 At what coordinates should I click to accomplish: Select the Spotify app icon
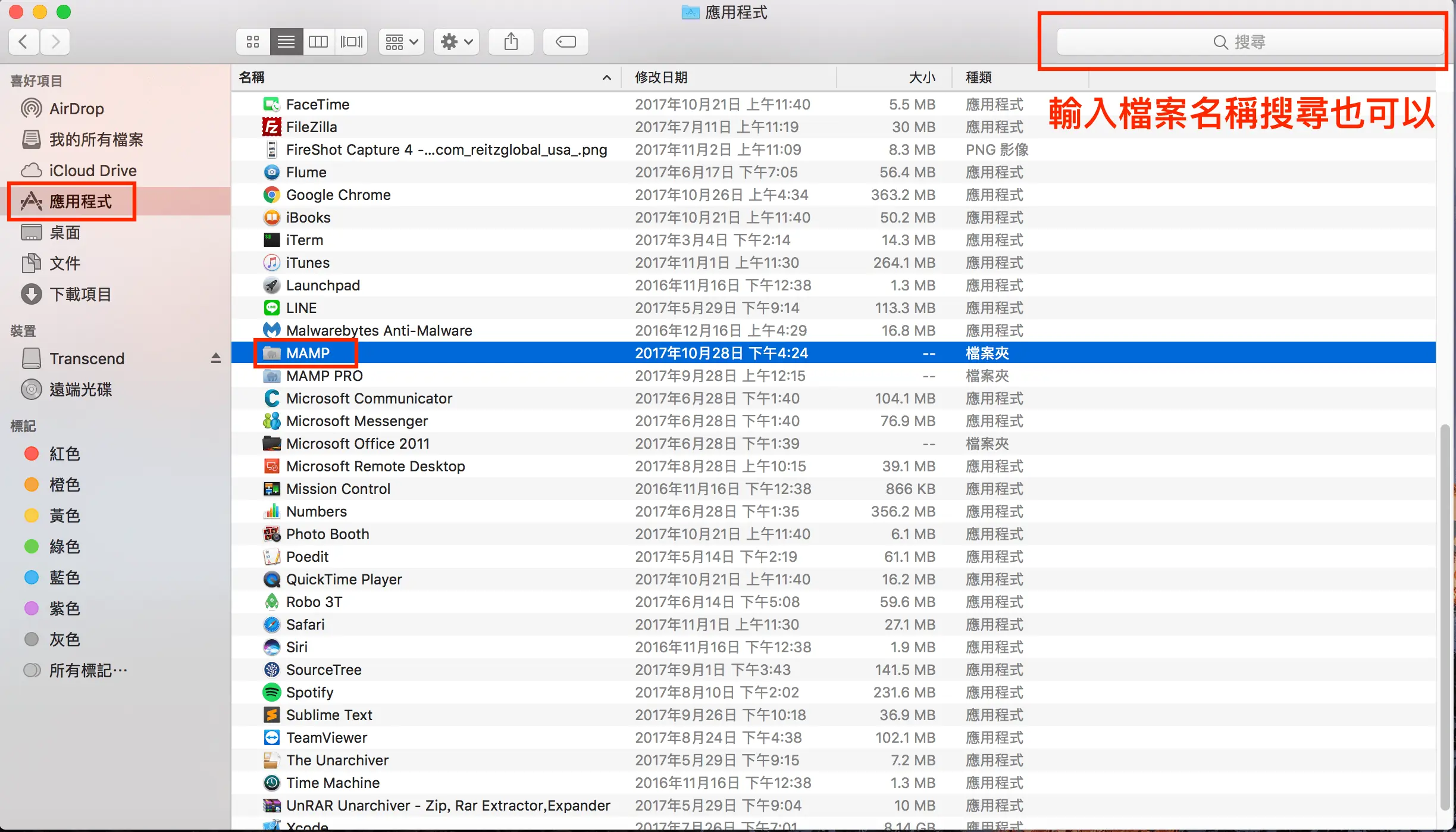point(271,692)
